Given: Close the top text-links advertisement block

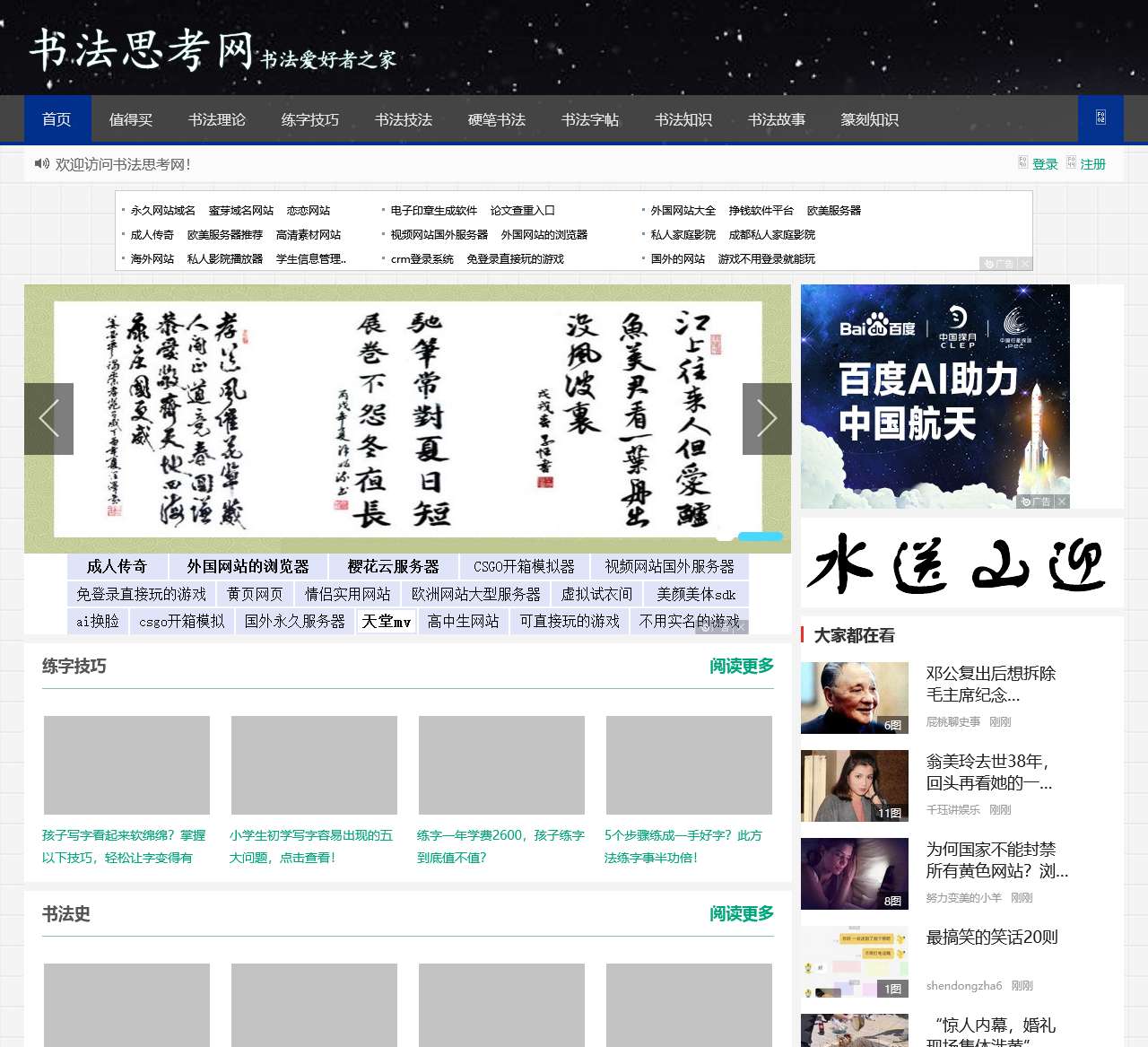Looking at the screenshot, I should tap(1024, 263).
